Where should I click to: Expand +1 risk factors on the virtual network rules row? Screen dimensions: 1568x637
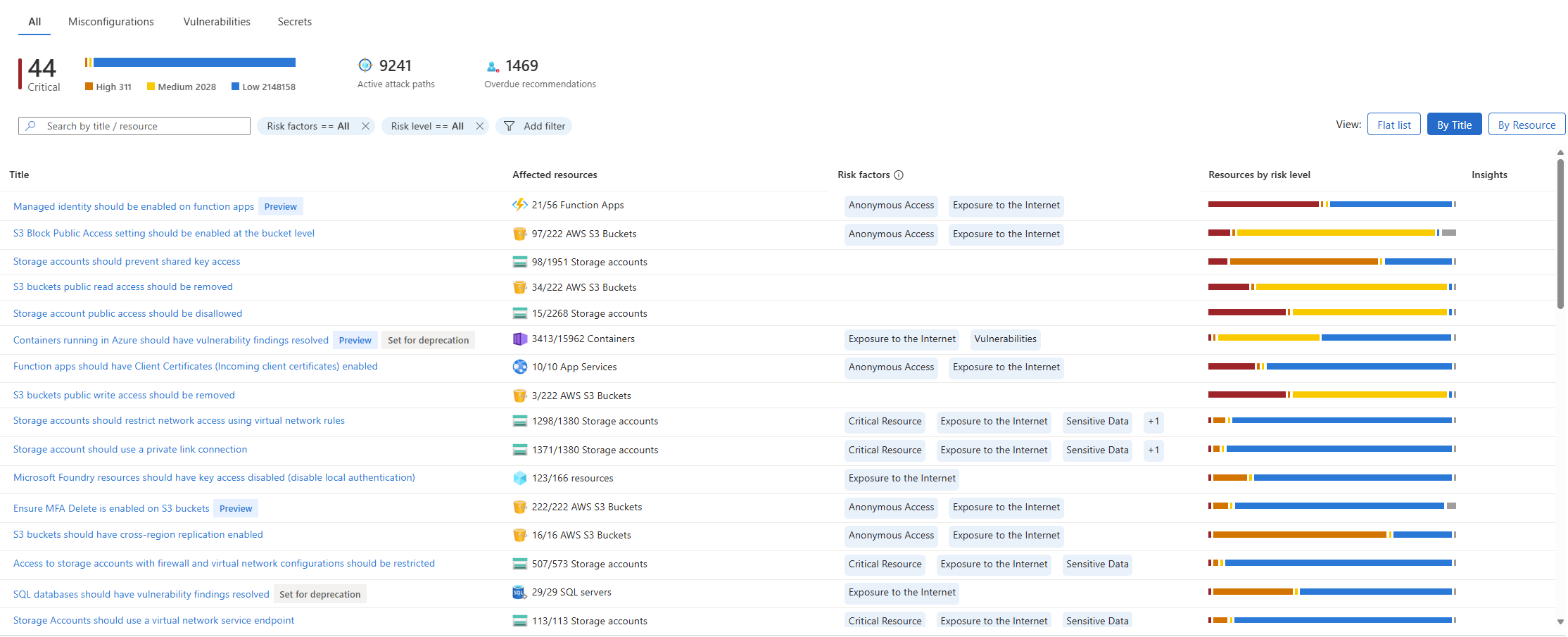coord(1153,422)
